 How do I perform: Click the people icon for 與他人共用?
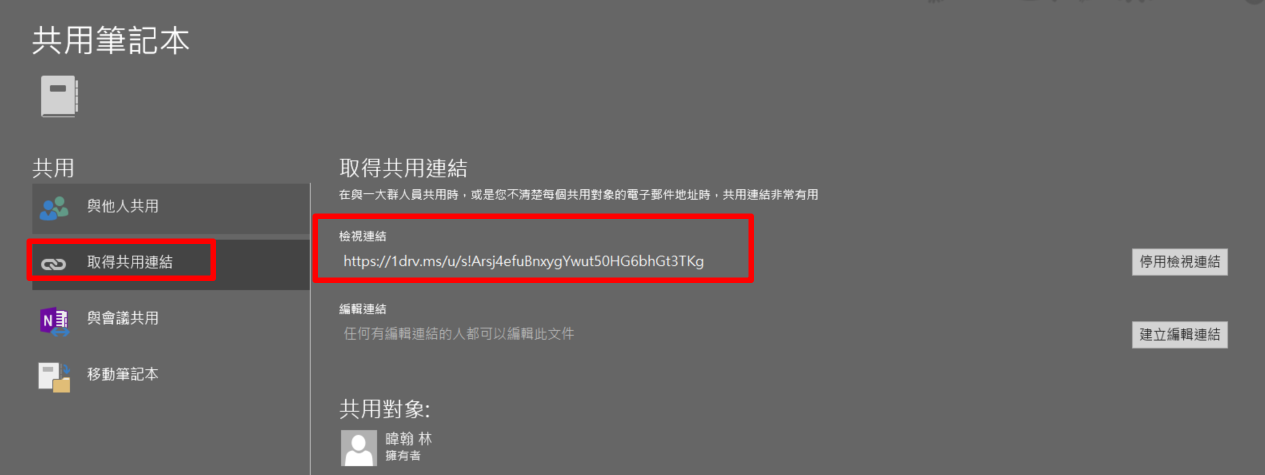point(54,207)
